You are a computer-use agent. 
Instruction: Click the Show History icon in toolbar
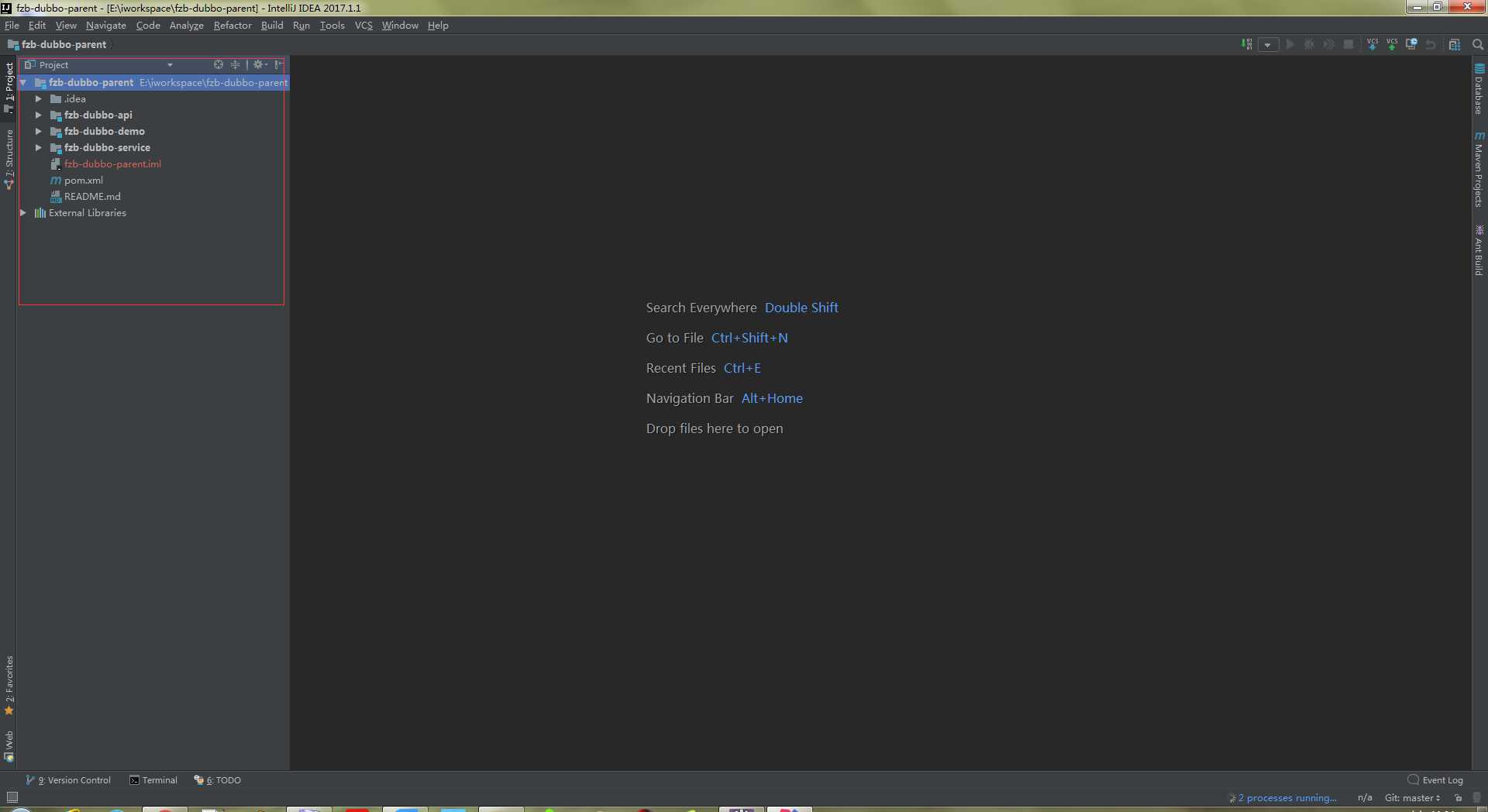tap(1411, 44)
